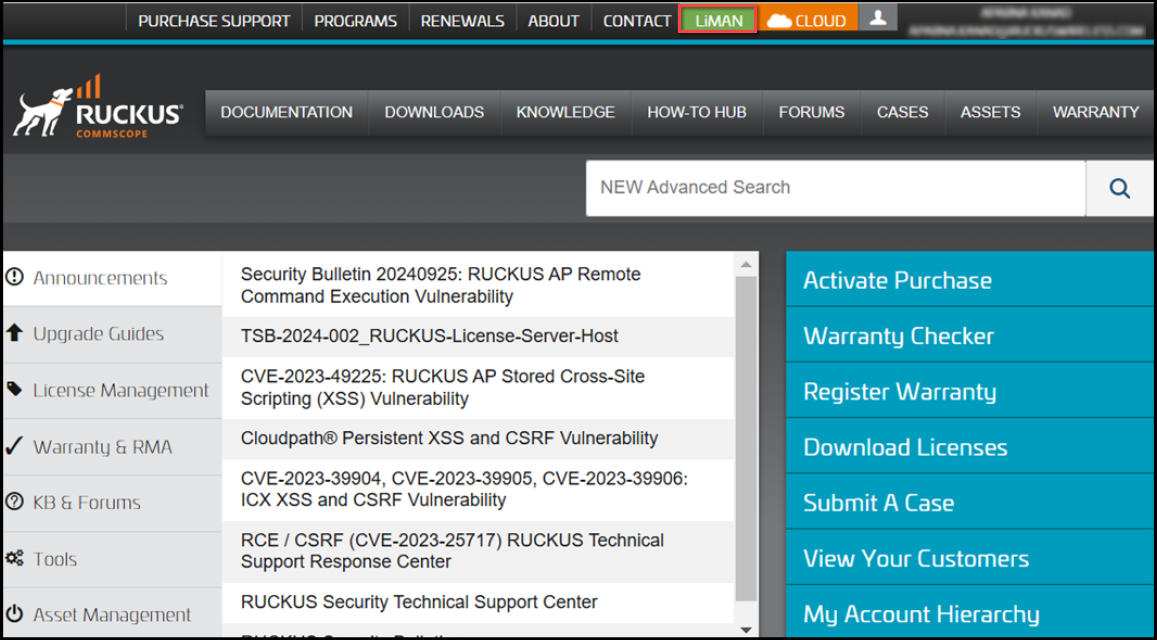Image resolution: width=1157 pixels, height=640 pixels.
Task: Open the CONTACT menu item
Action: (x=637, y=21)
